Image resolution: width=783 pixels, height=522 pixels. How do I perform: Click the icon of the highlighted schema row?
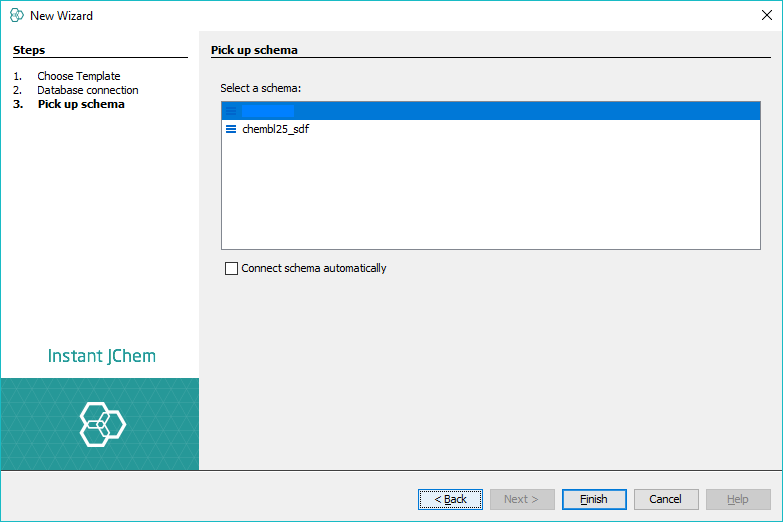click(x=231, y=111)
